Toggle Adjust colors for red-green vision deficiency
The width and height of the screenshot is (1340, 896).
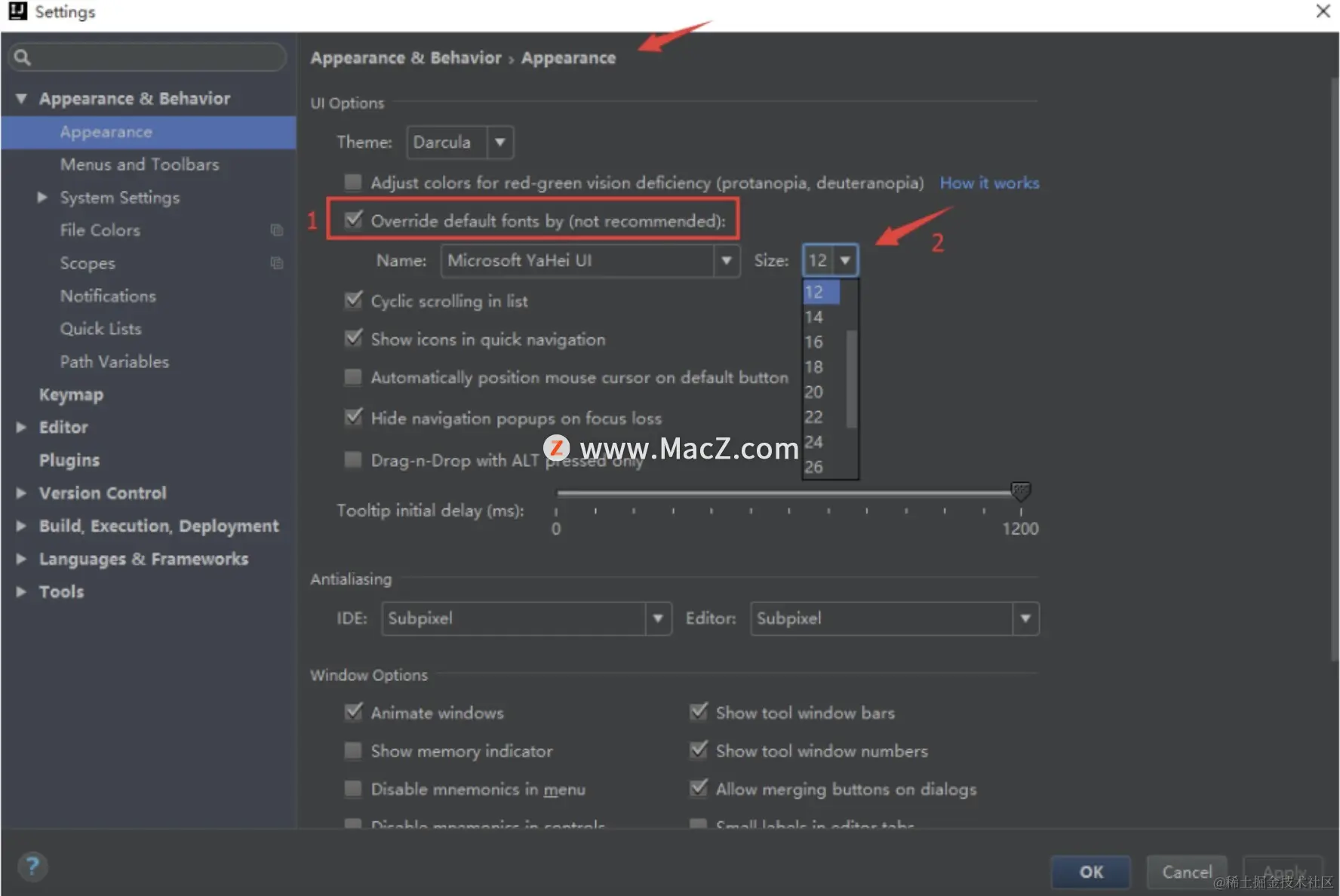coord(352,182)
